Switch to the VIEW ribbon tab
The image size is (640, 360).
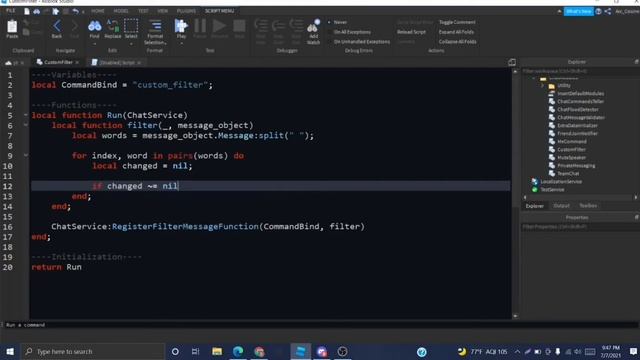coord(162,11)
